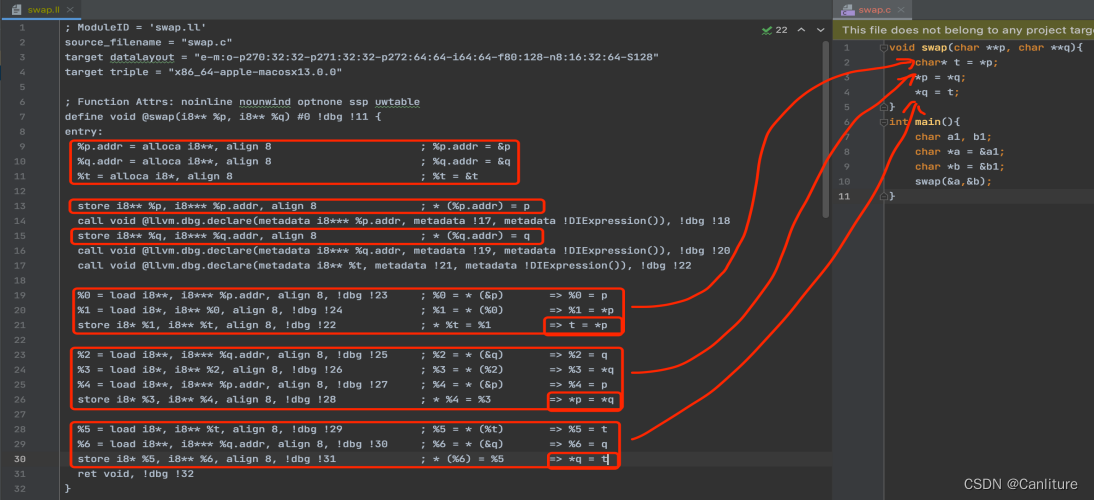This screenshot has height=500, width=1094.
Task: Click the 'ret void, !dbg !32' line
Action: pos(135,474)
